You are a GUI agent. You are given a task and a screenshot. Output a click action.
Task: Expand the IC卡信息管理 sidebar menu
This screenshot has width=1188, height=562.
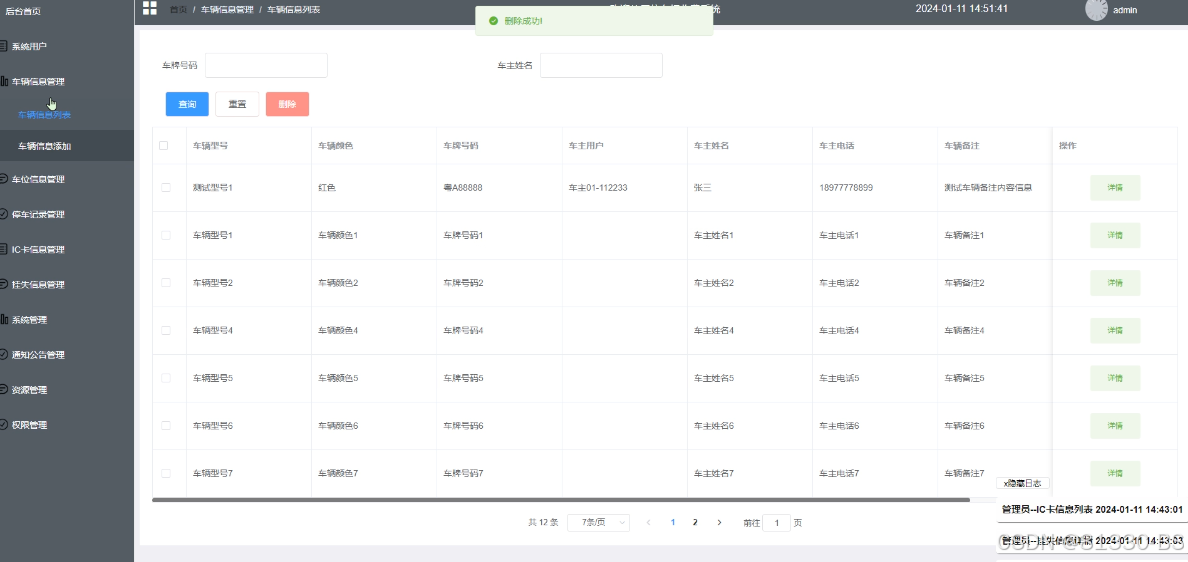67,249
